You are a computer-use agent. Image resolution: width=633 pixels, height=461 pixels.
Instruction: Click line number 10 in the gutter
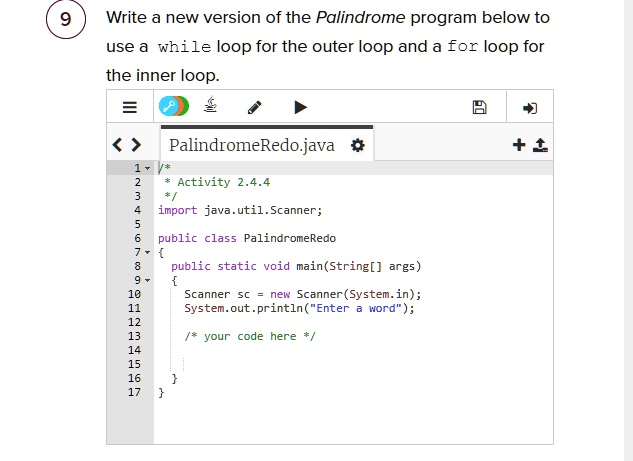pos(134,295)
